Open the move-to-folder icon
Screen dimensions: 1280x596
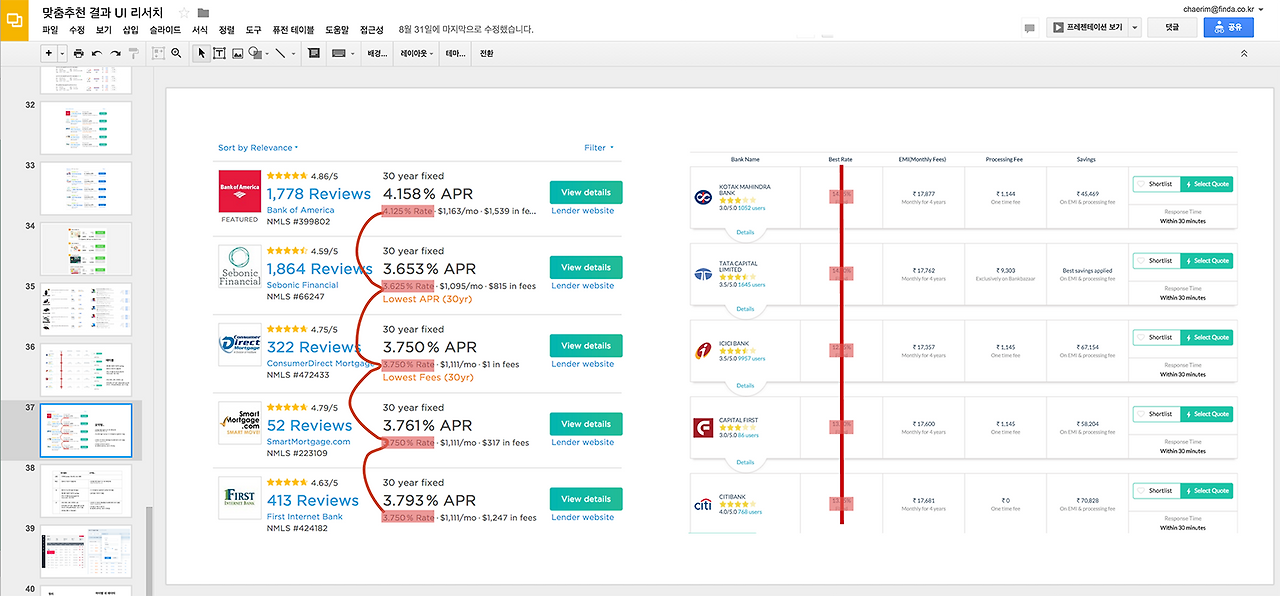tap(204, 12)
